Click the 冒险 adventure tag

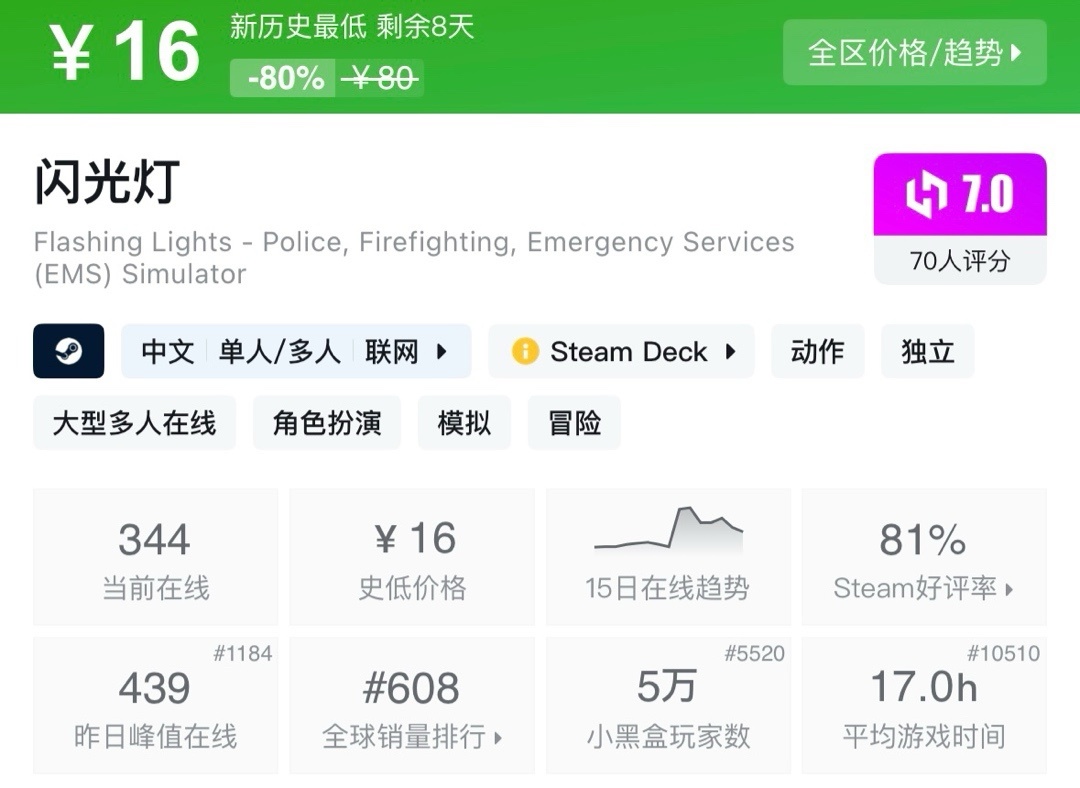click(574, 423)
